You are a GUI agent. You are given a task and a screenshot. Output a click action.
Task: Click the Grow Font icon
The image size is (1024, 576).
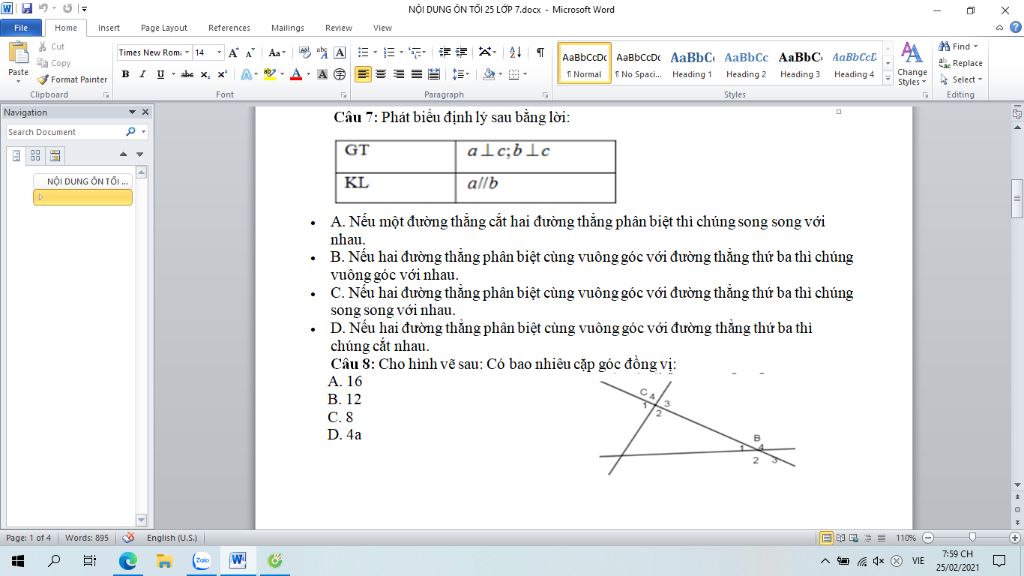tap(233, 52)
